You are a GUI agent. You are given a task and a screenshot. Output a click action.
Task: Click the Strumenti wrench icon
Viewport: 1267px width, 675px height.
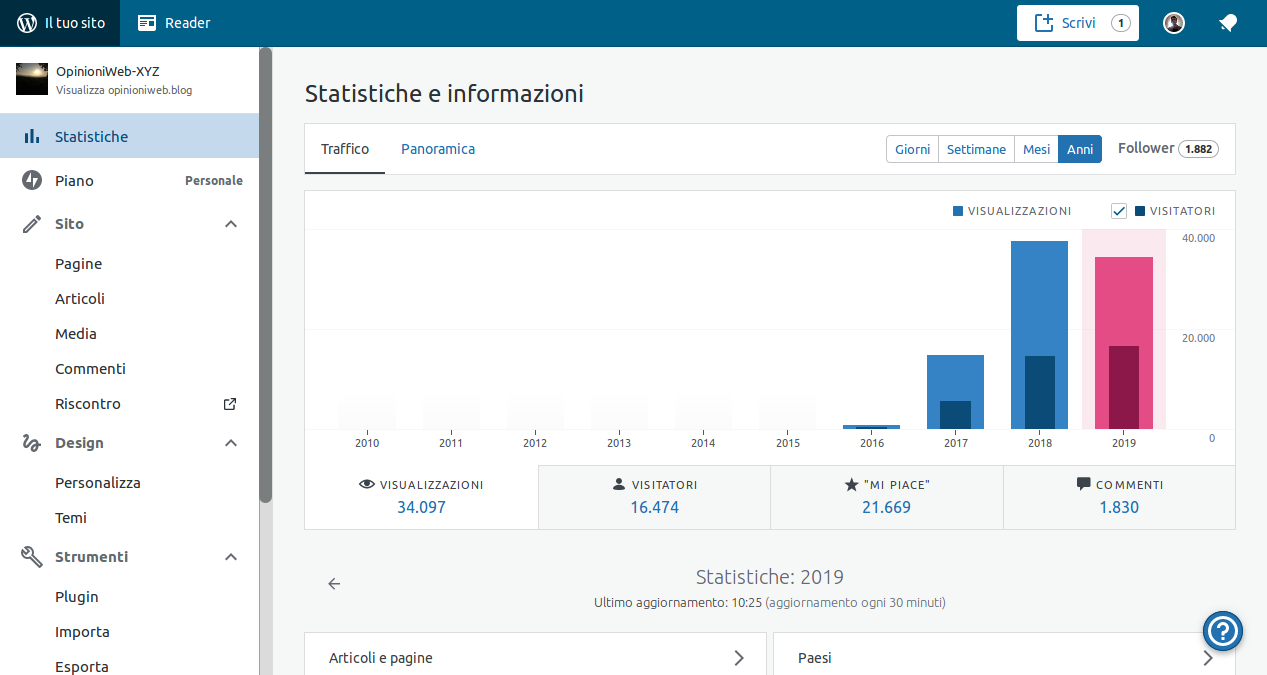(31, 557)
